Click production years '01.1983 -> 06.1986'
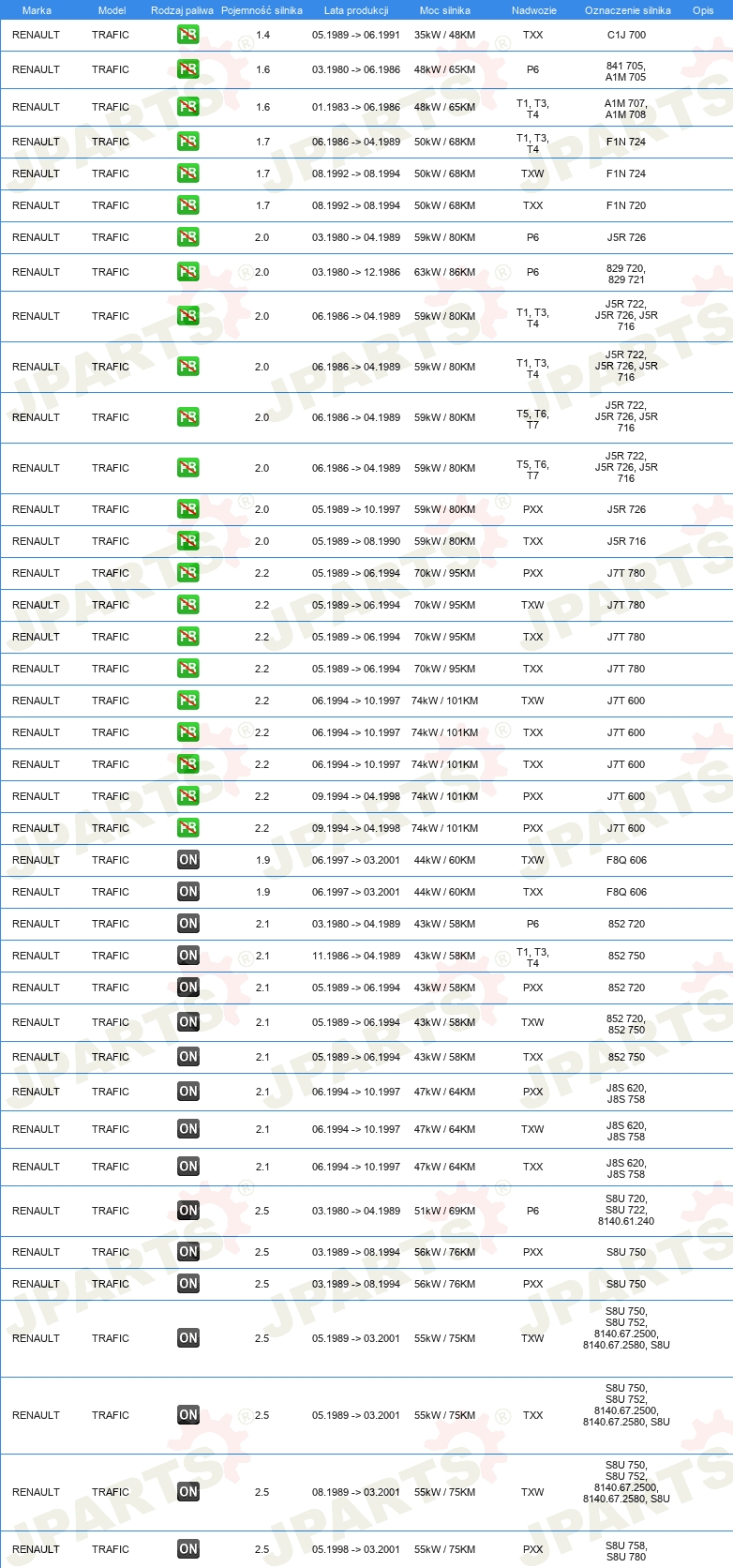 (356, 107)
